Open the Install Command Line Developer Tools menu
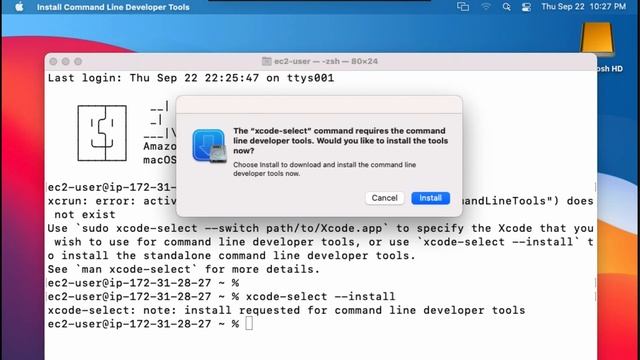 click(x=113, y=7)
